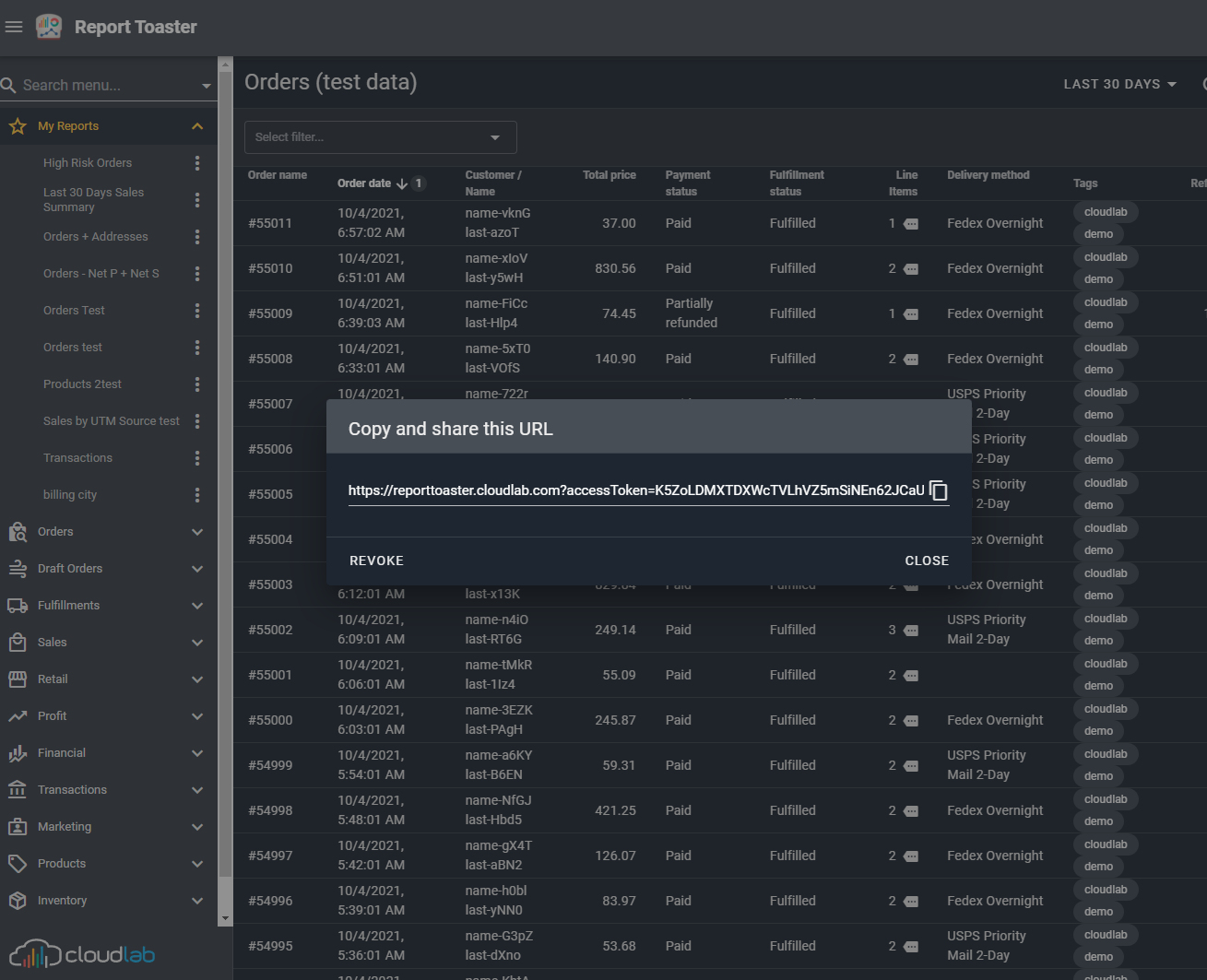This screenshot has height=980, width=1207.
Task: Open options menu for Orders + Addresses
Action: pyautogui.click(x=197, y=237)
